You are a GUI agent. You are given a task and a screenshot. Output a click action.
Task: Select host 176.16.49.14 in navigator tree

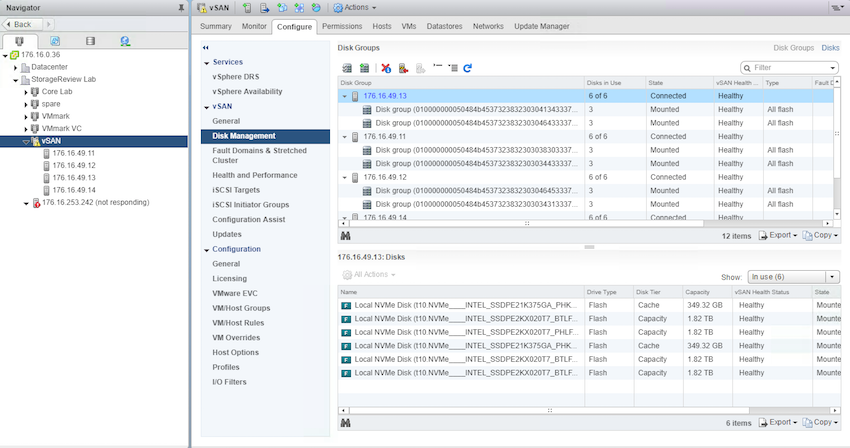pos(74,190)
